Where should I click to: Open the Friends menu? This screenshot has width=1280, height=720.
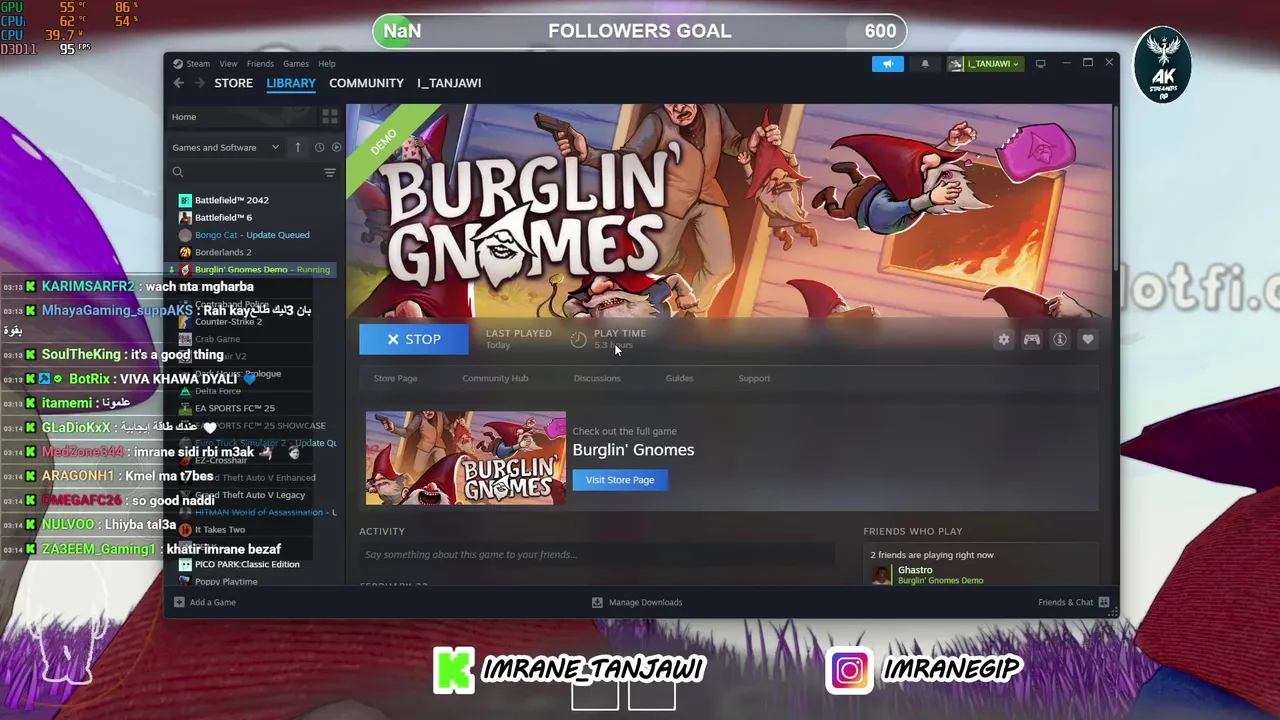click(x=260, y=63)
